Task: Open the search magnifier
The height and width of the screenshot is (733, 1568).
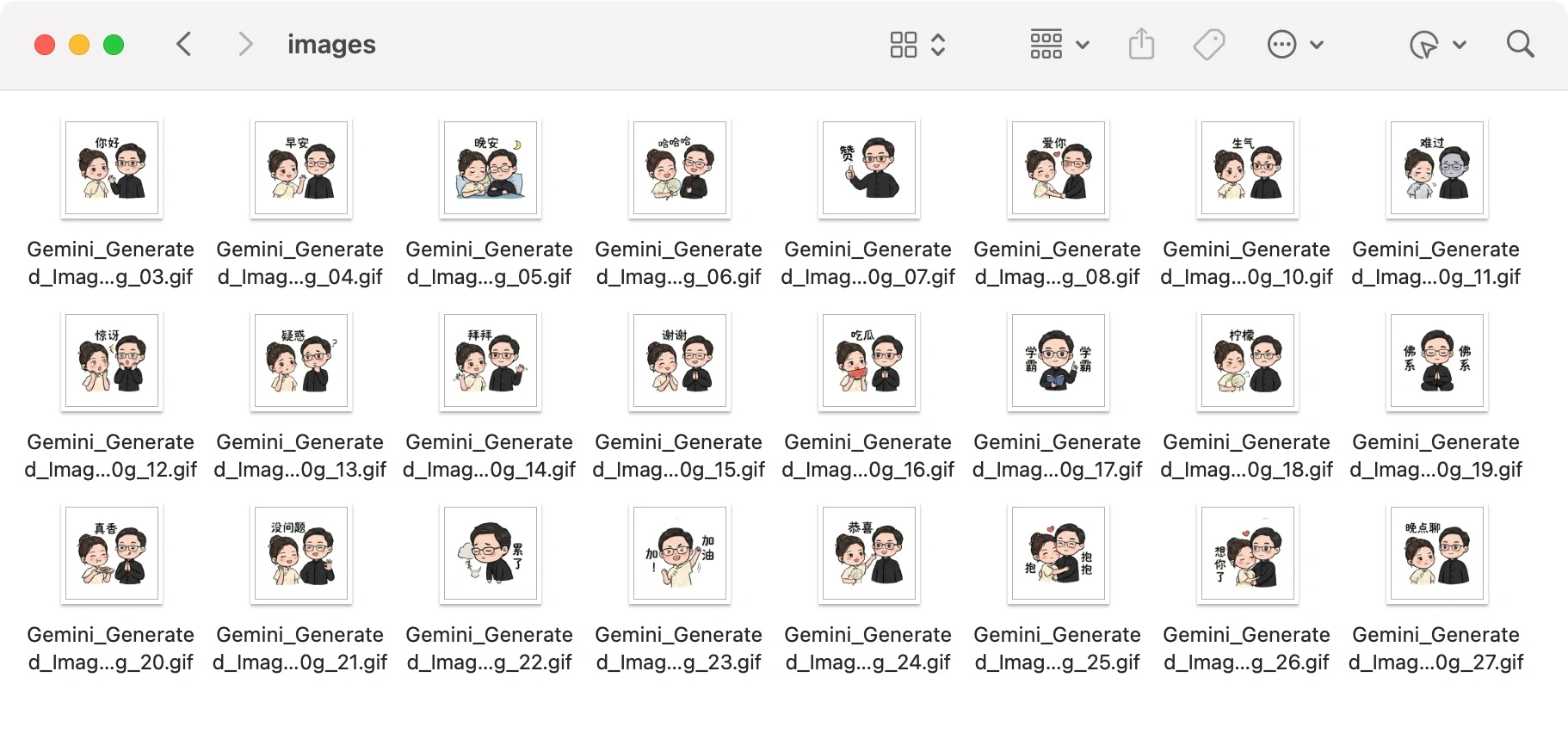Action: pyautogui.click(x=1521, y=44)
